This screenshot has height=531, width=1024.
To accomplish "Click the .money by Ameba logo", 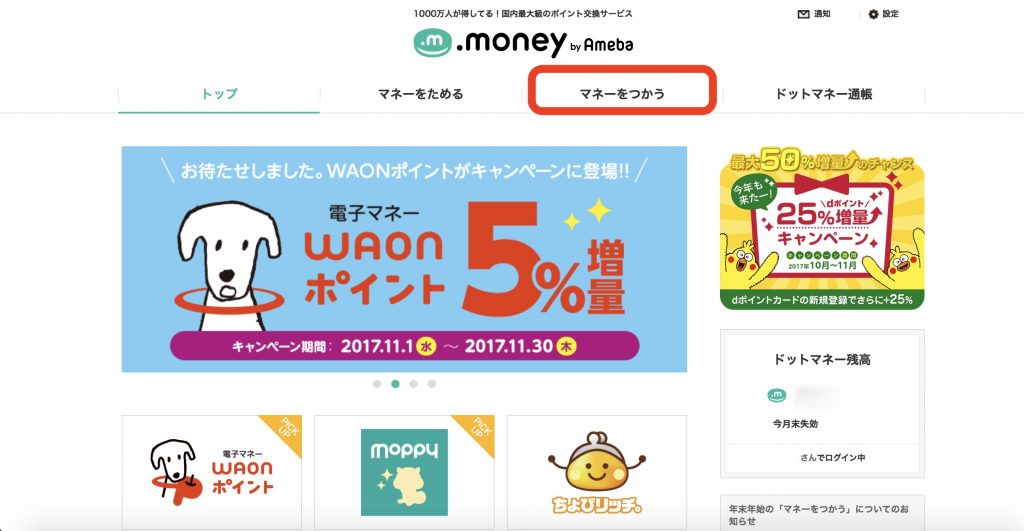I will pyautogui.click(x=523, y=43).
